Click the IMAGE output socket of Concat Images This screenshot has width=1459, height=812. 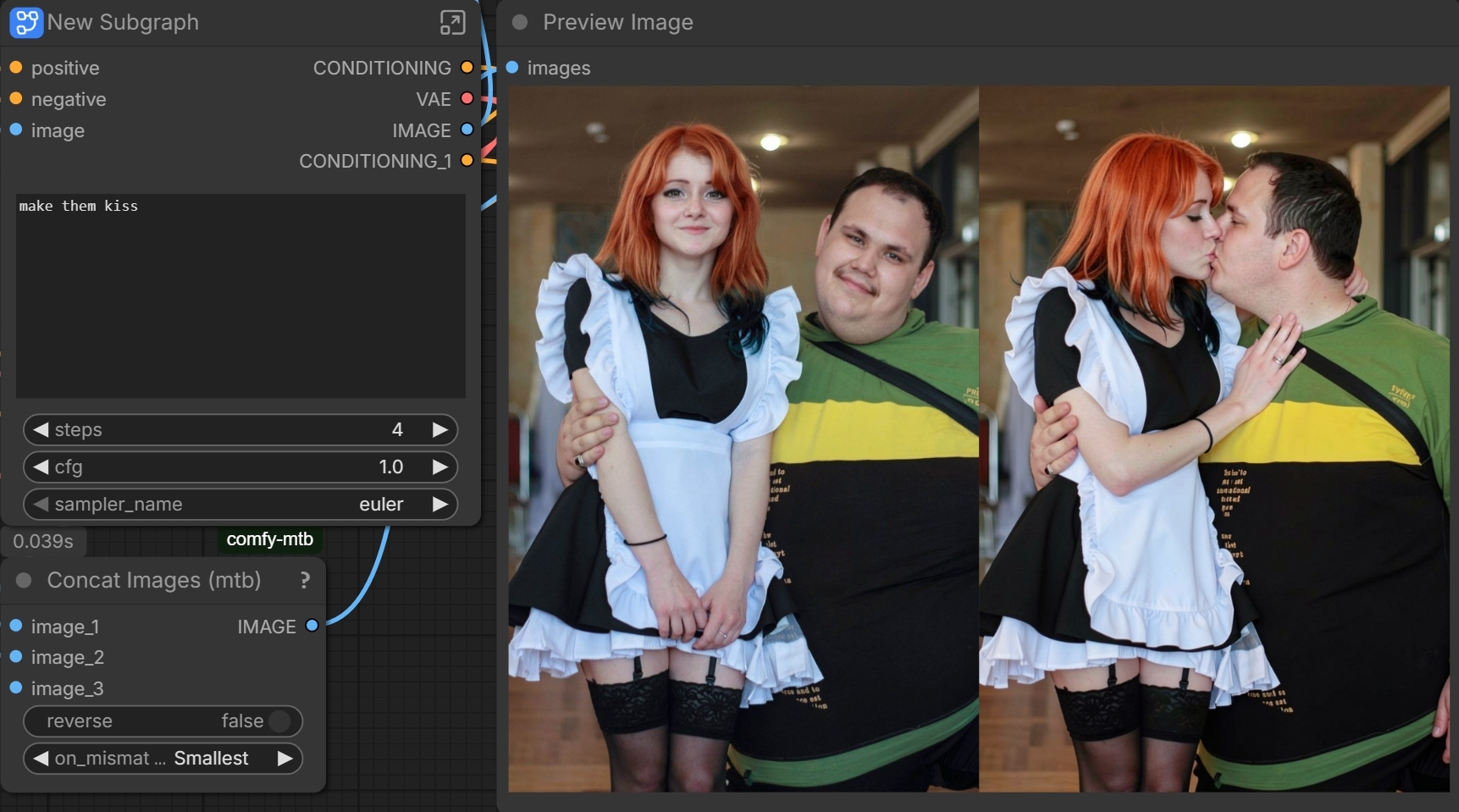pyautogui.click(x=312, y=626)
